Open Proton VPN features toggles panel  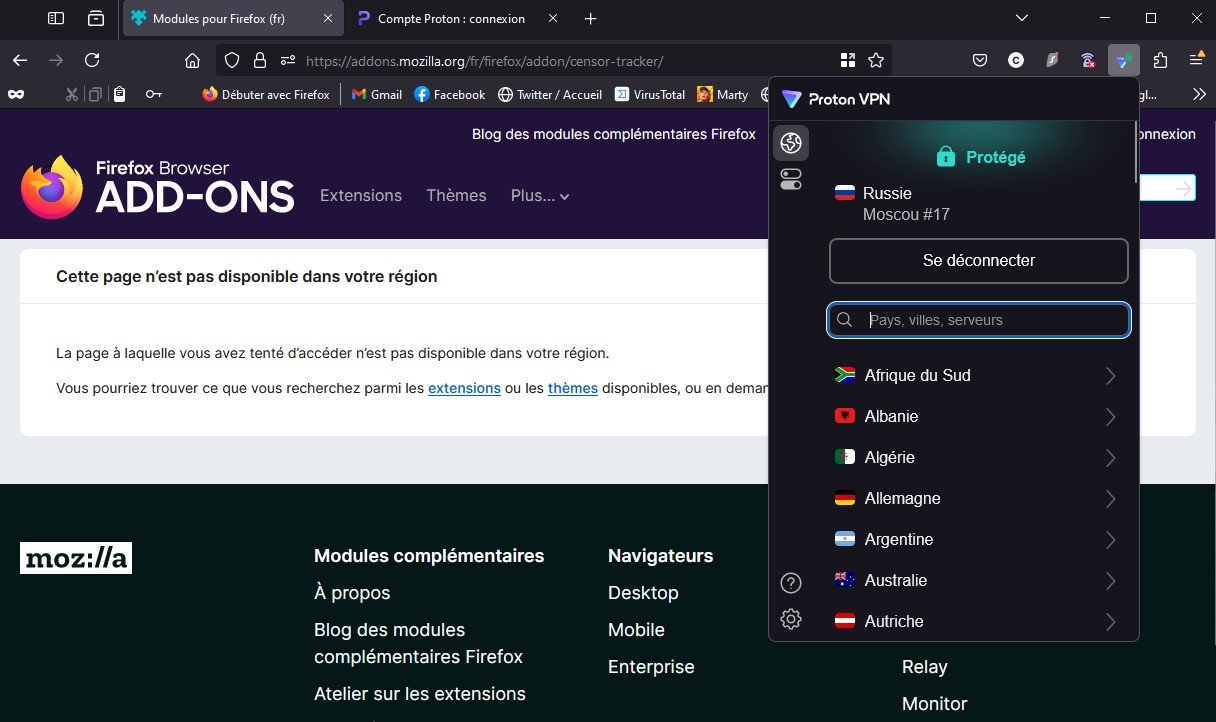coord(791,180)
